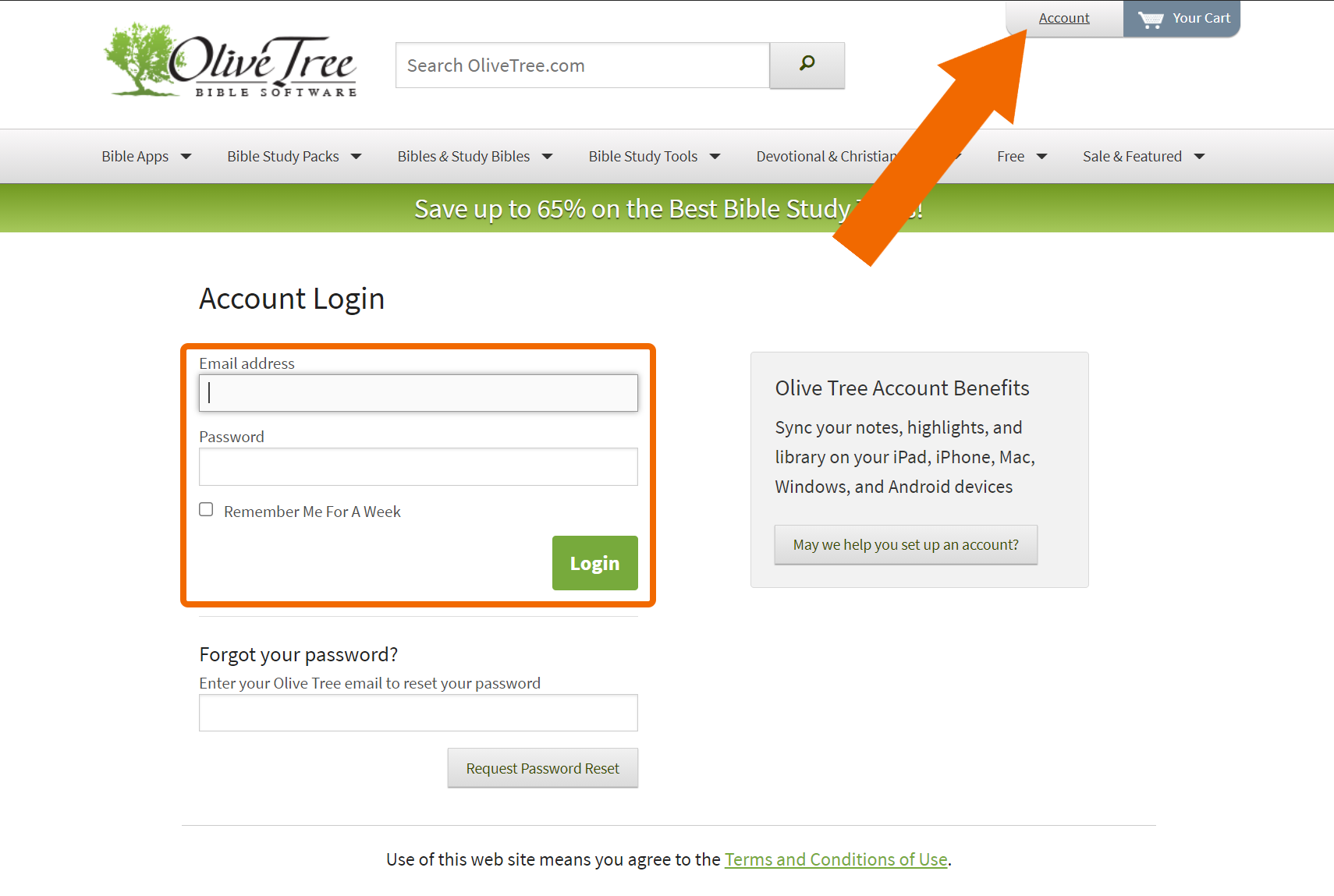1334x896 pixels.
Task: Click May we help you set up an account
Action: (906, 544)
